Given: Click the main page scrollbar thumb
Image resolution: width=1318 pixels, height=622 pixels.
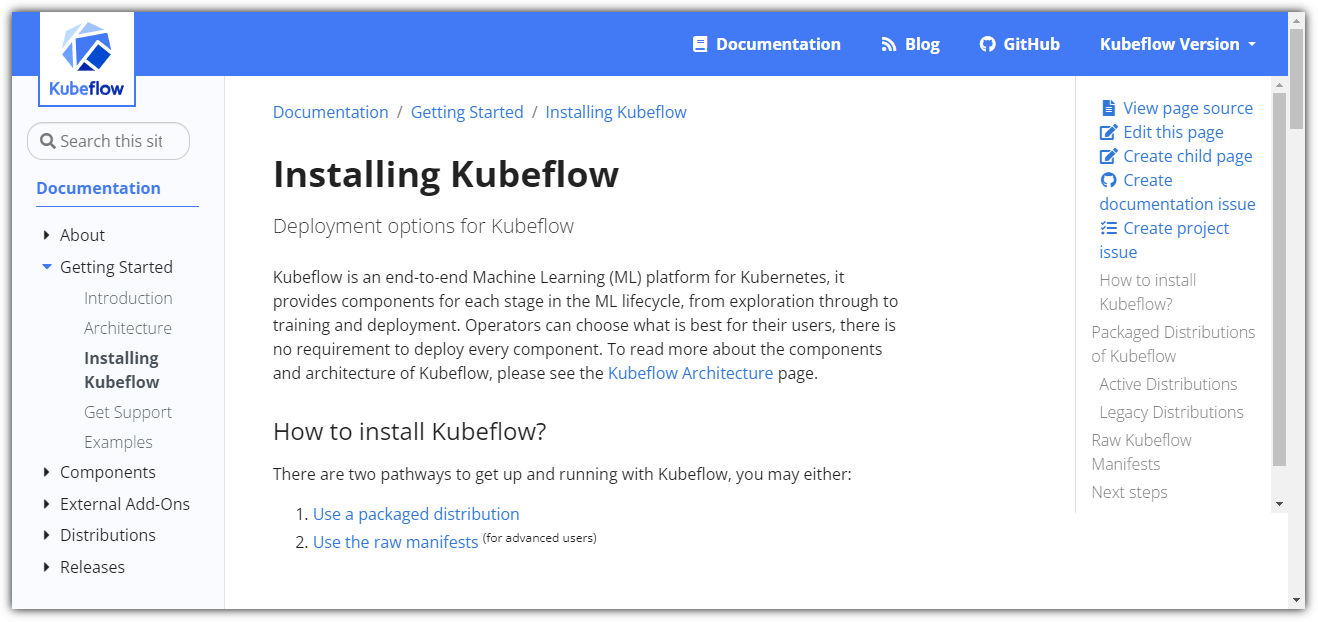Looking at the screenshot, I should click(1297, 78).
